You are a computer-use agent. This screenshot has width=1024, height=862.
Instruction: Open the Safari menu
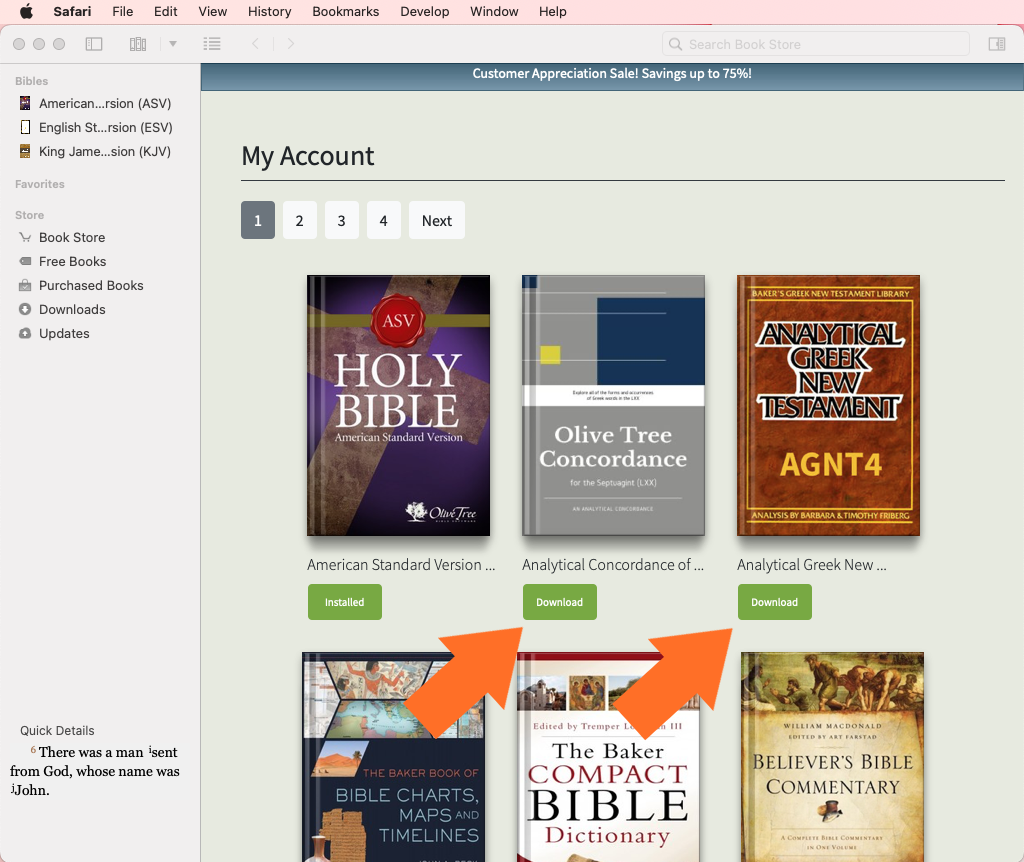[x=72, y=11]
